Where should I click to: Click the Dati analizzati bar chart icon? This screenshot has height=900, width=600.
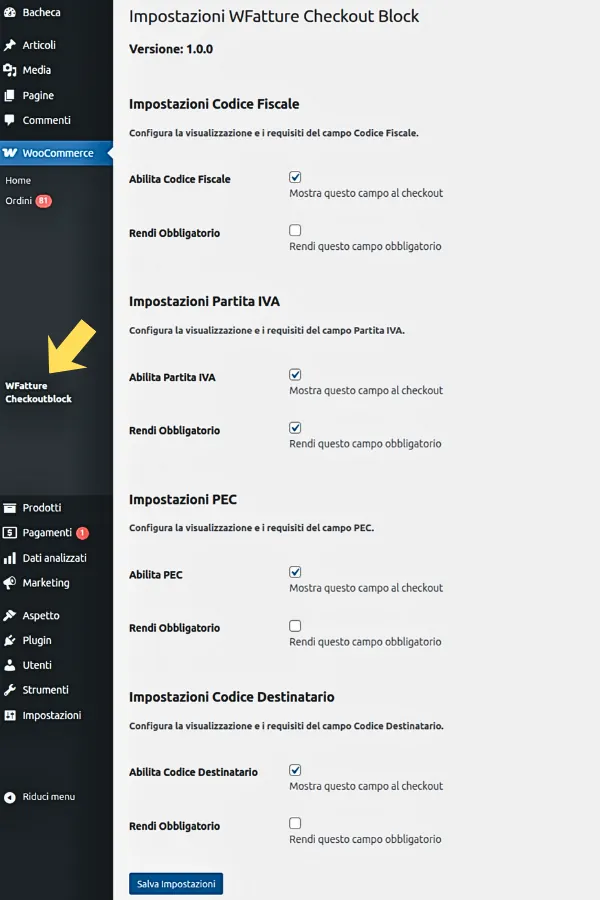coord(9,558)
